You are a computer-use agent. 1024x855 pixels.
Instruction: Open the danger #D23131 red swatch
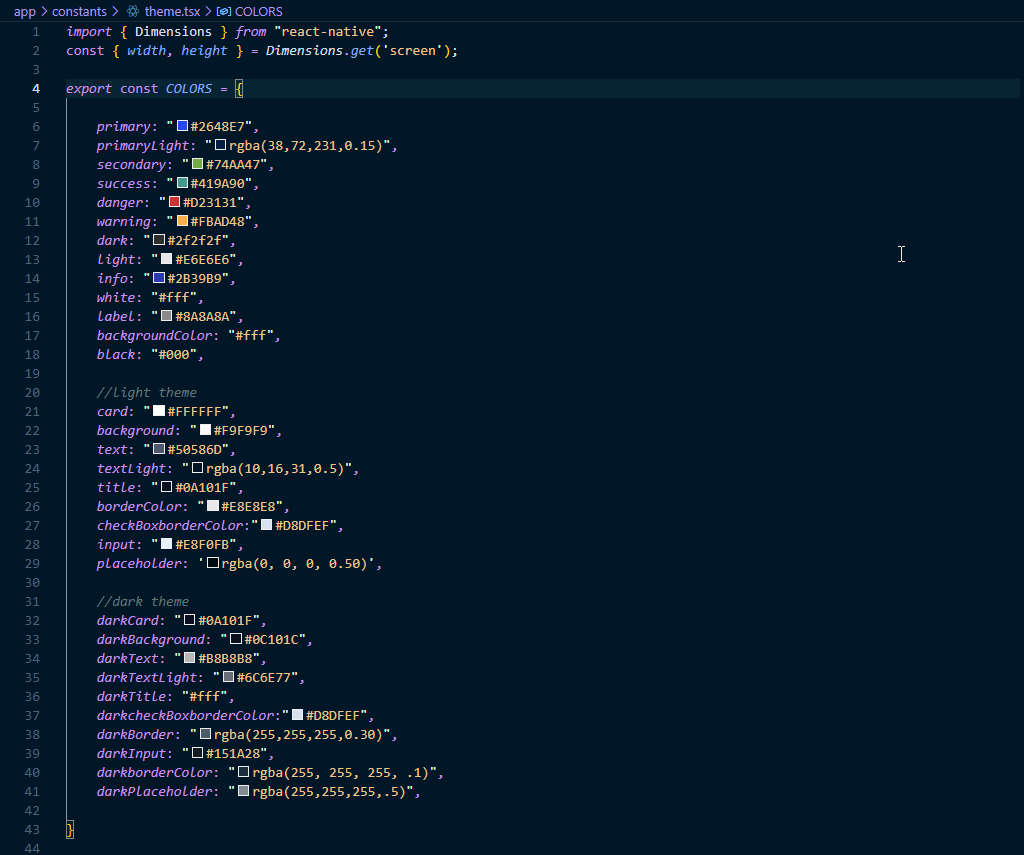point(175,202)
